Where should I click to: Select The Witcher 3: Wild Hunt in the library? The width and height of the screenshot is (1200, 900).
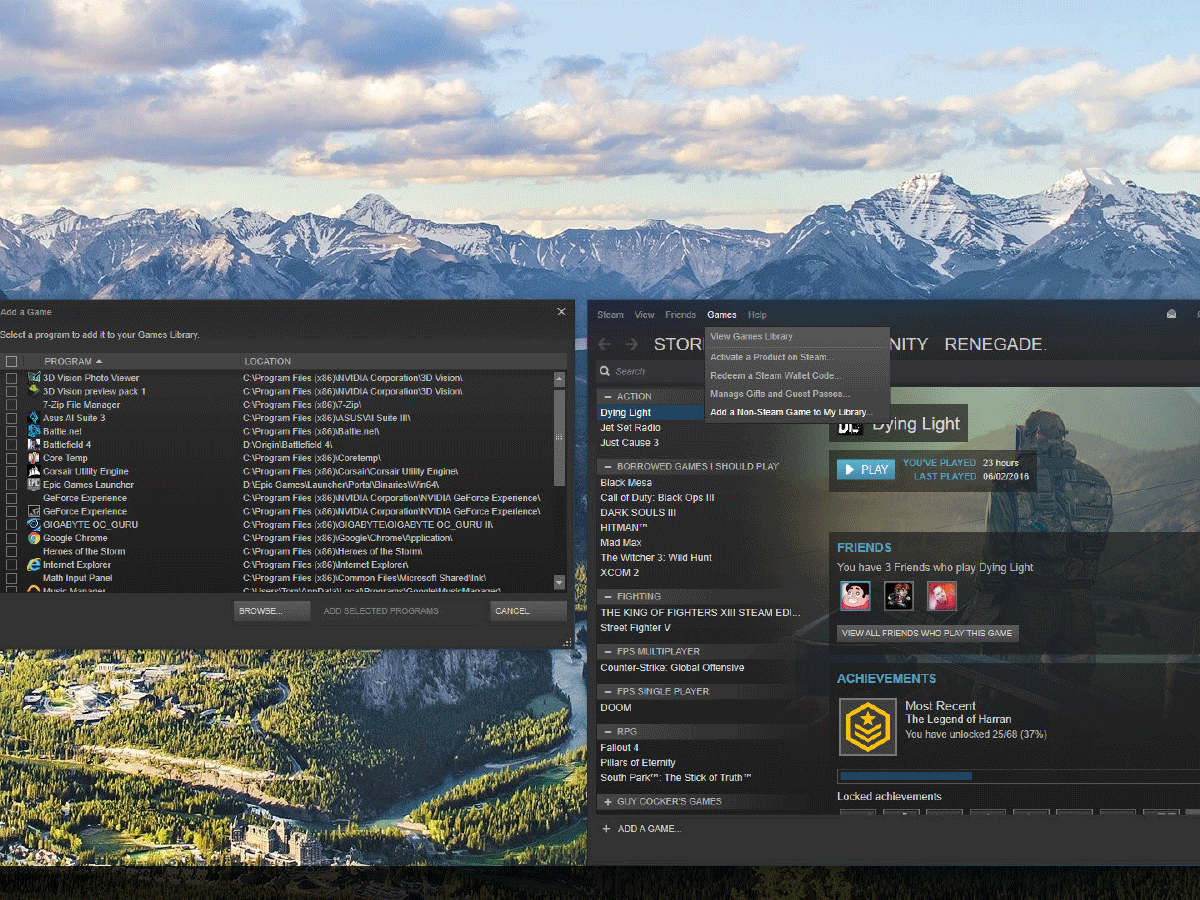tap(656, 558)
